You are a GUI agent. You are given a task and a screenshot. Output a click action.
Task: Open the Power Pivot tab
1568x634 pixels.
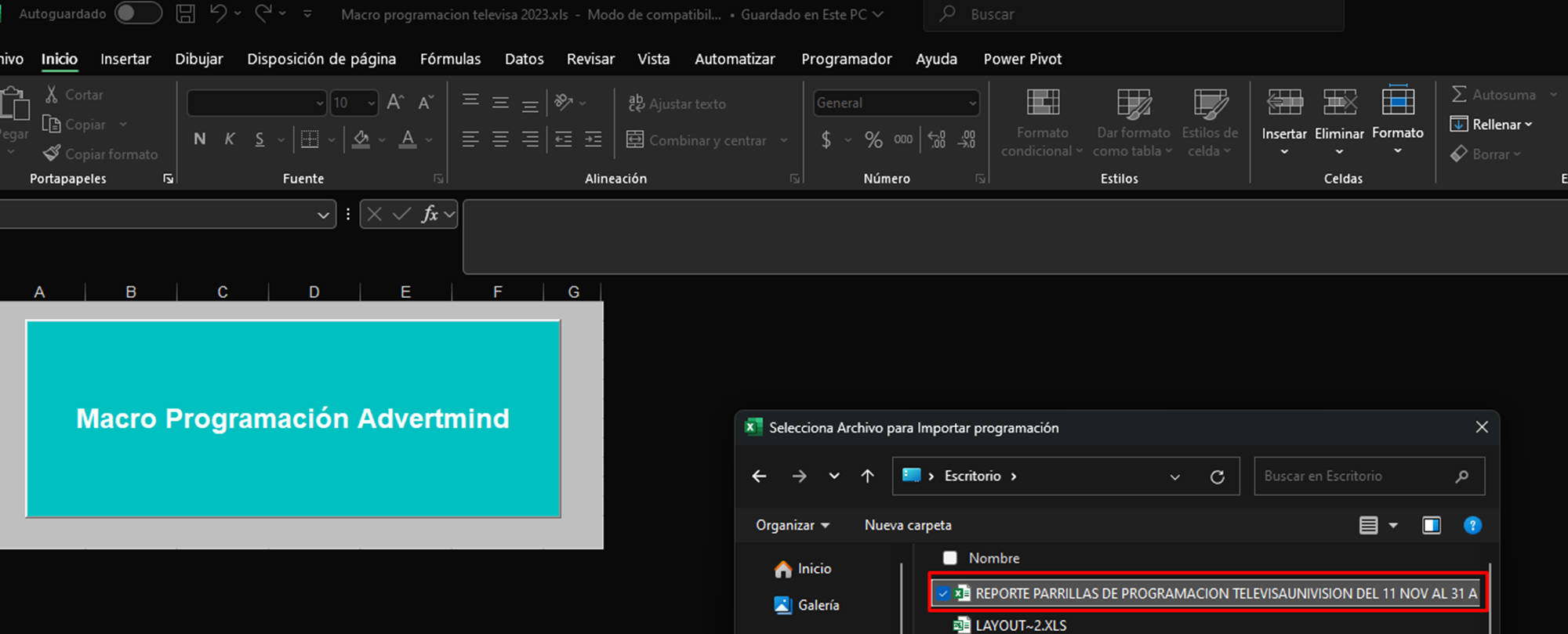click(x=1022, y=59)
